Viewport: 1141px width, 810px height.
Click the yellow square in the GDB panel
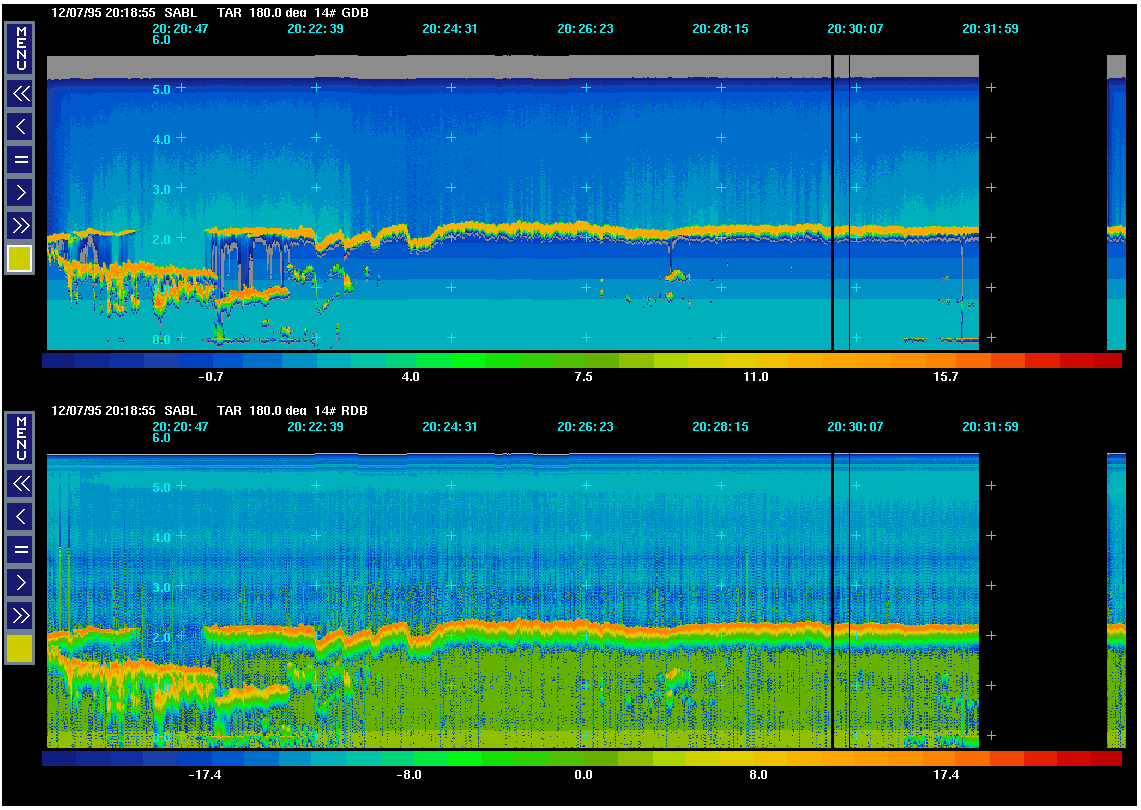(20, 259)
